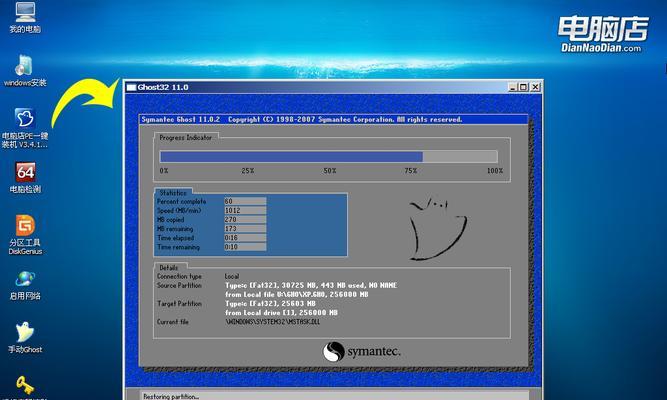Click the Current file path MSTASK.DLL

click(273, 322)
